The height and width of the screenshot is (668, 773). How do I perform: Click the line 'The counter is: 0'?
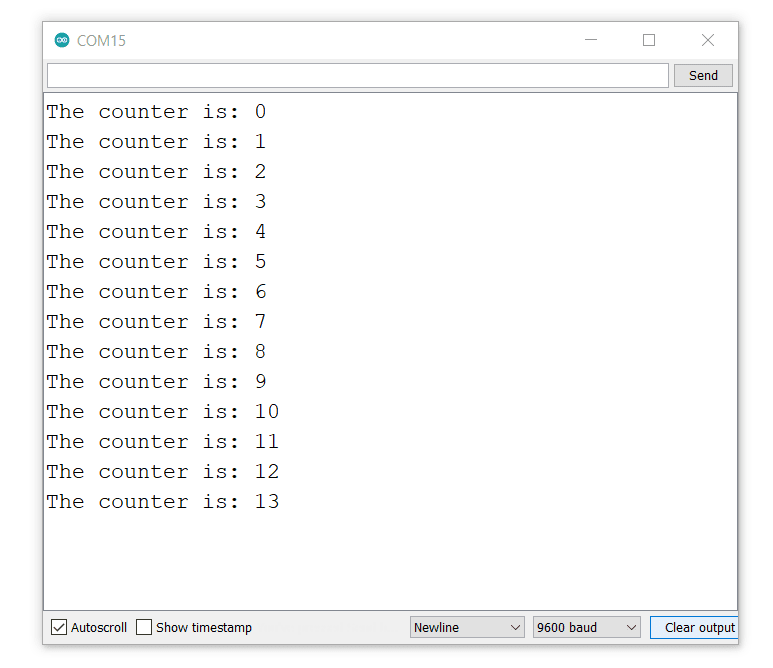(156, 112)
